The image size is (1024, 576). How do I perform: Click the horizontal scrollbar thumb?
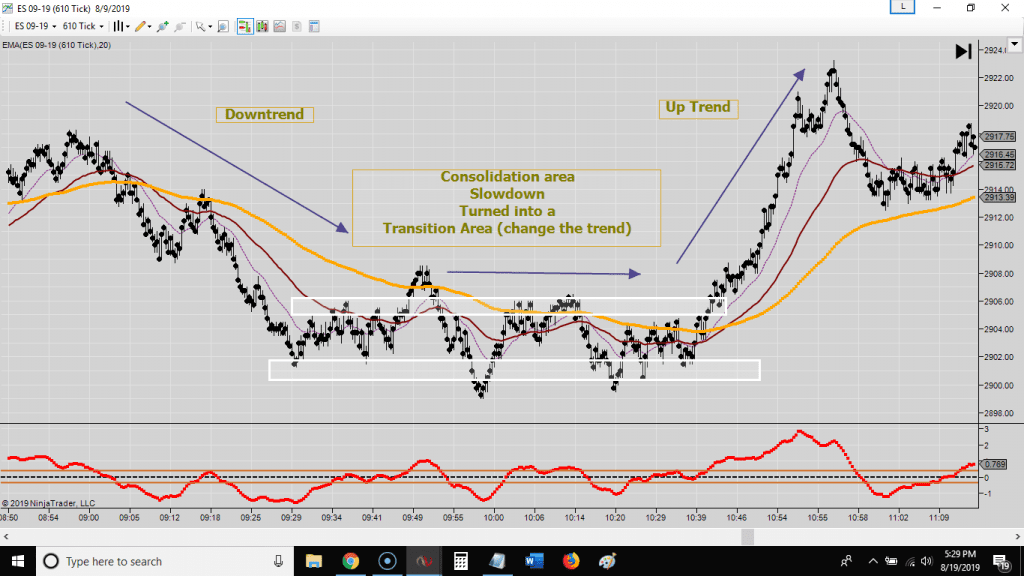(748, 537)
